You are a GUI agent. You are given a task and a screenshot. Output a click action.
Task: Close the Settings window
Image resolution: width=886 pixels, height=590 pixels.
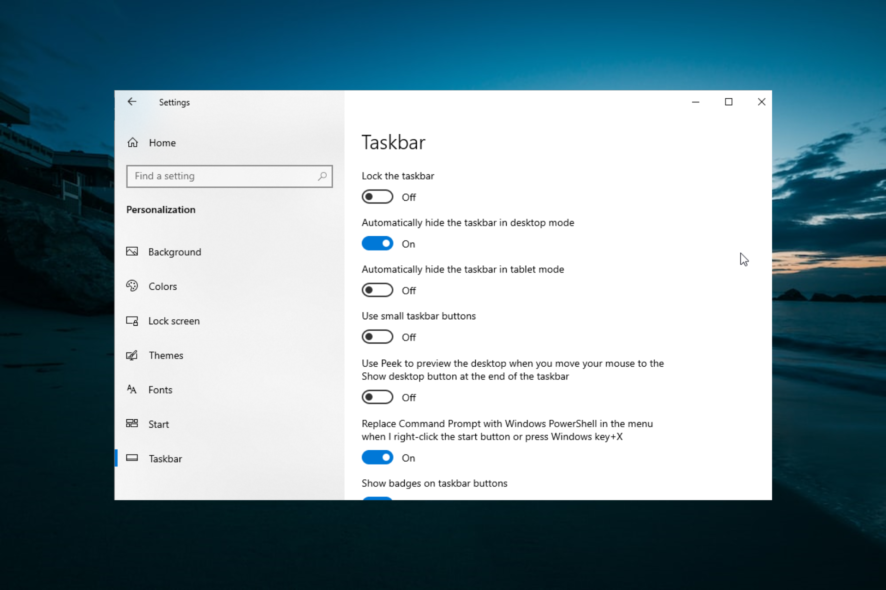pyautogui.click(x=761, y=102)
